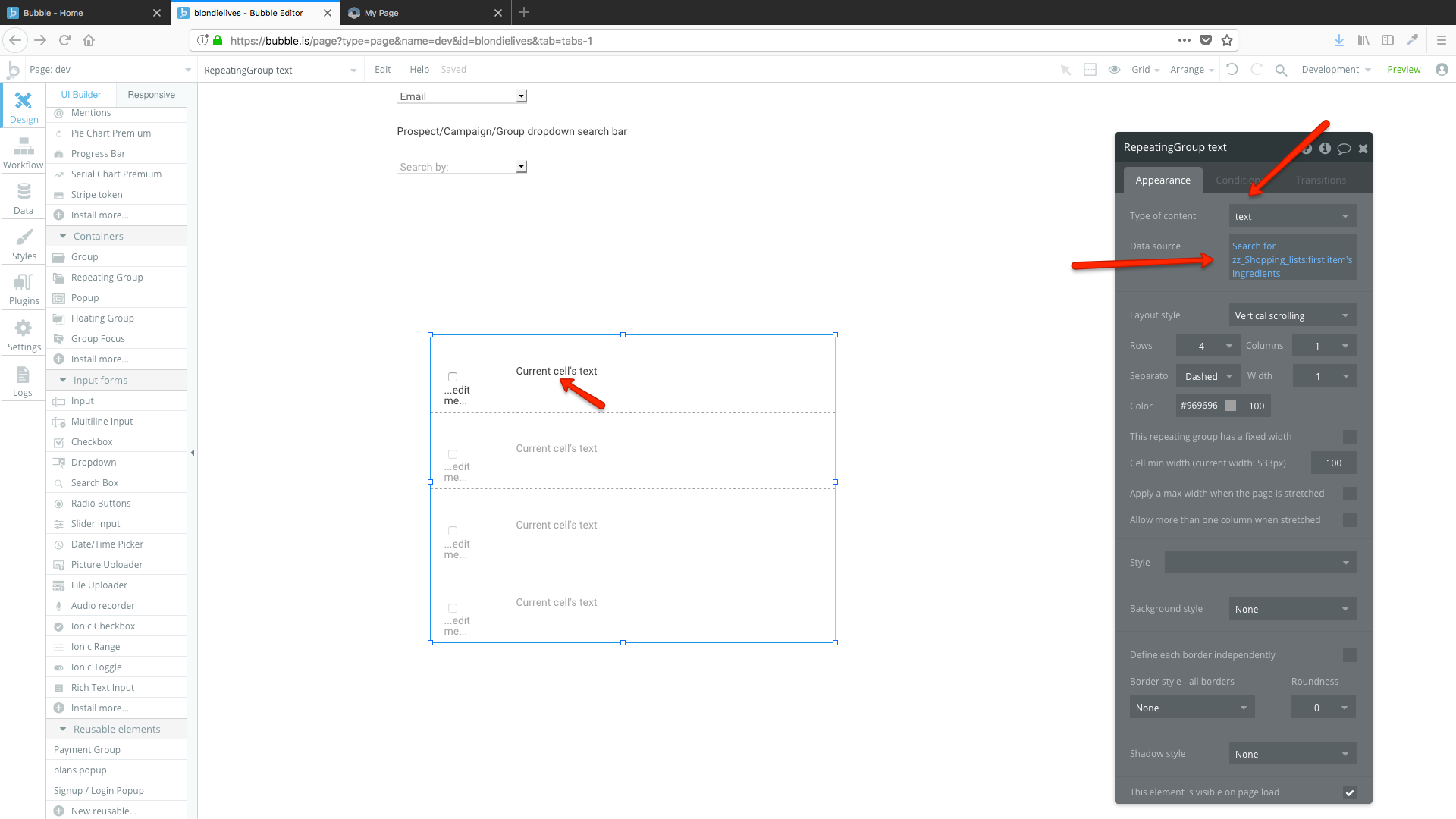Open the Transitions tab in property panel

coord(1320,180)
